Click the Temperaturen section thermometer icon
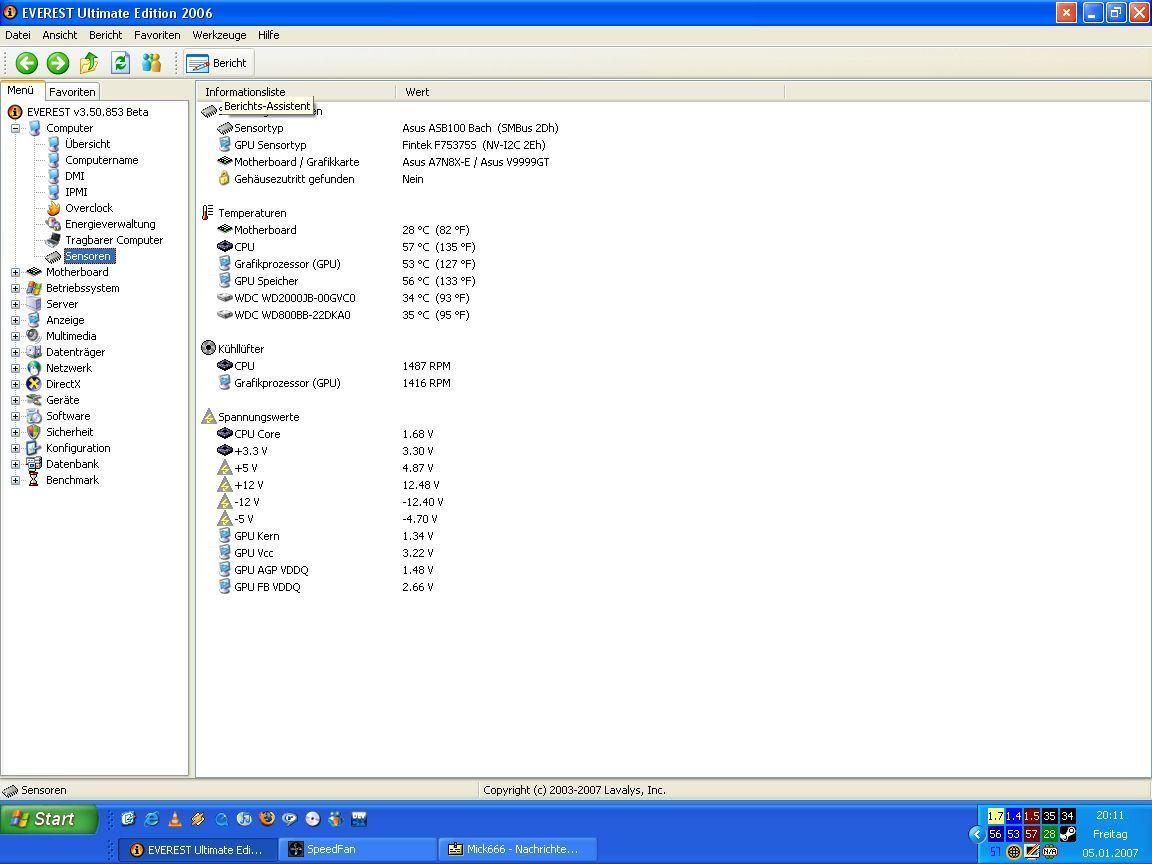Screen dimensions: 1152x864 coord(208,212)
